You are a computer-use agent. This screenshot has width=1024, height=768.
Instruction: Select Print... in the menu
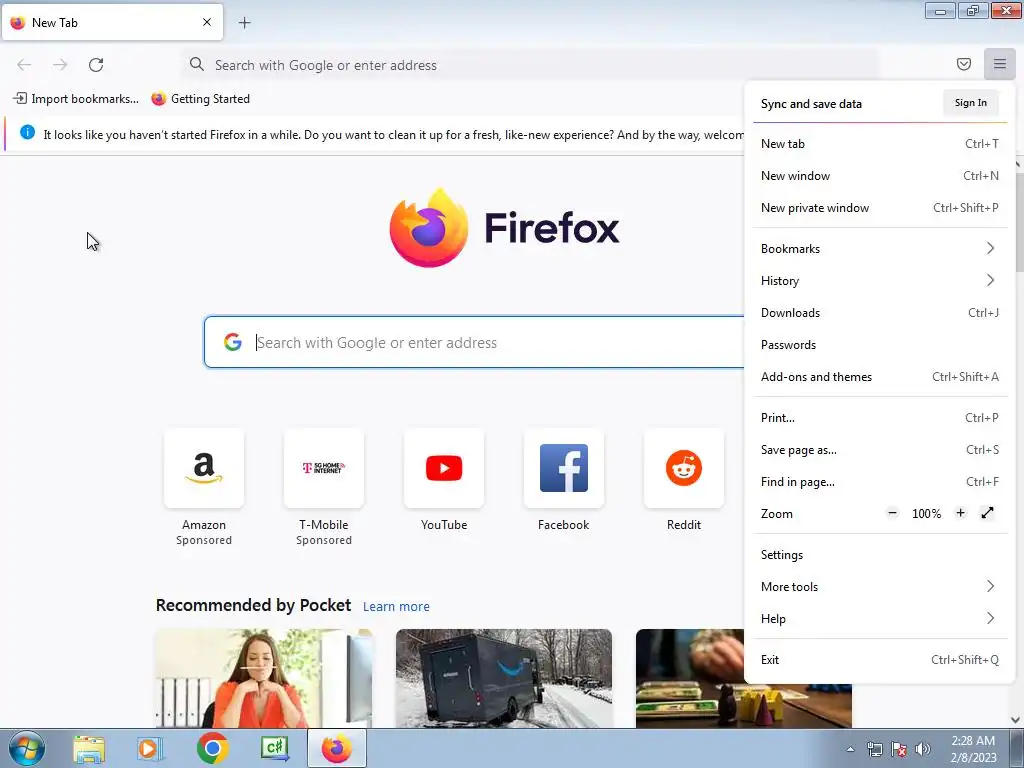[x=880, y=417]
